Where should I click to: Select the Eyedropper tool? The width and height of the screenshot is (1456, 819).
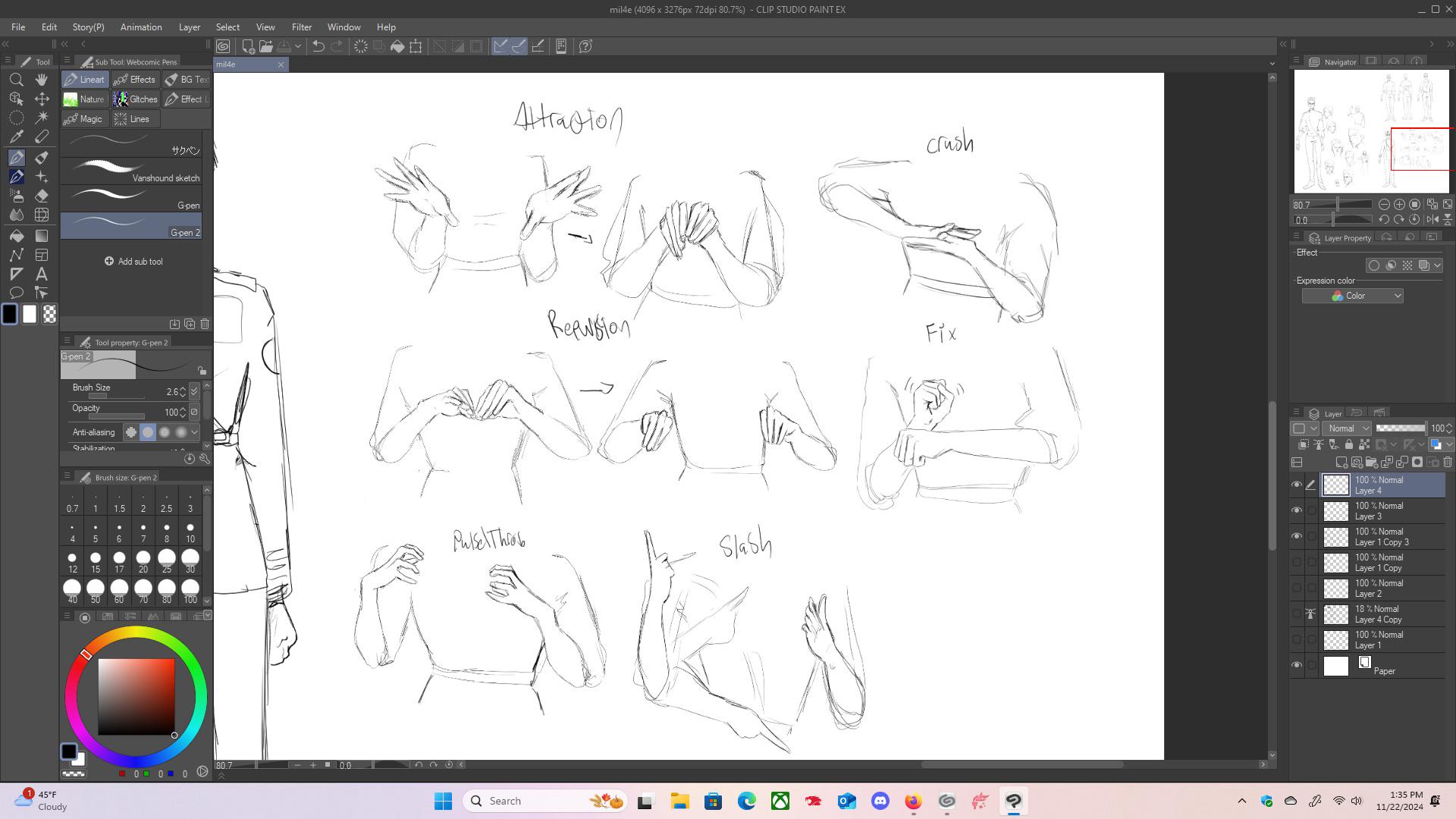click(x=16, y=137)
